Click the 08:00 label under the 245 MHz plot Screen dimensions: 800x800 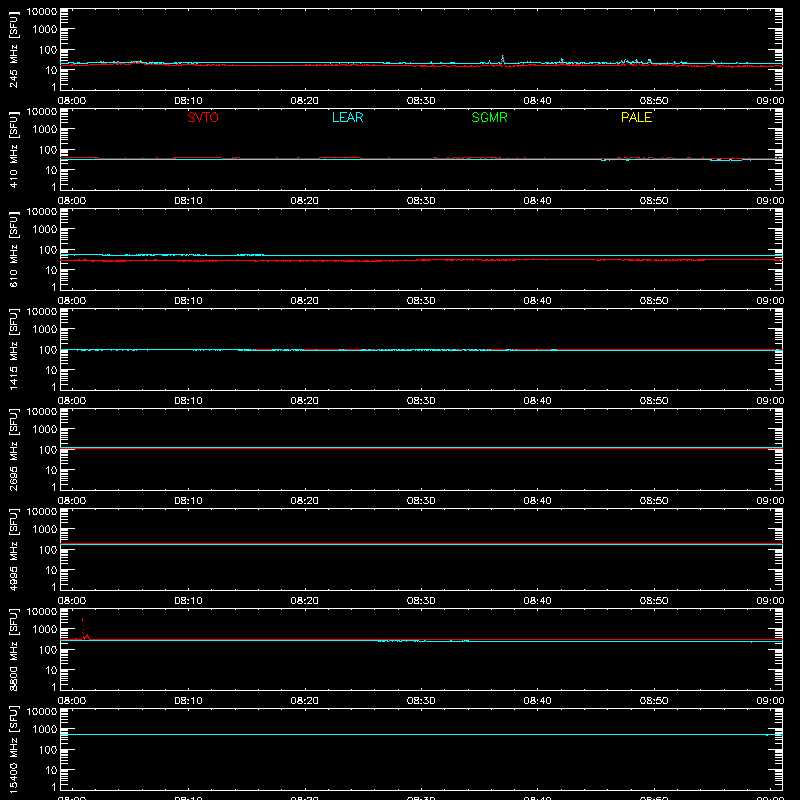tap(72, 101)
